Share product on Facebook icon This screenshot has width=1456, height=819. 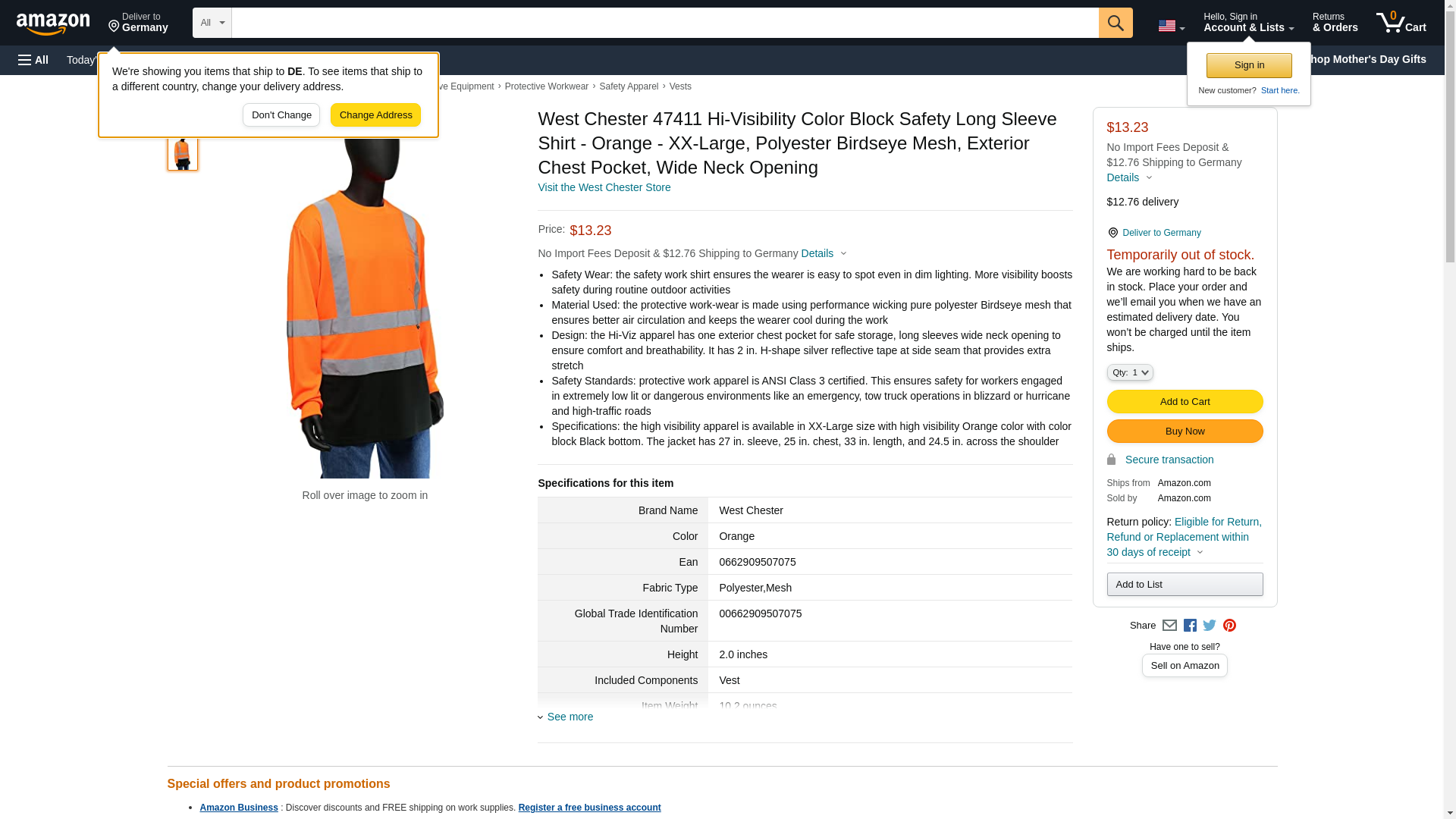(1190, 626)
